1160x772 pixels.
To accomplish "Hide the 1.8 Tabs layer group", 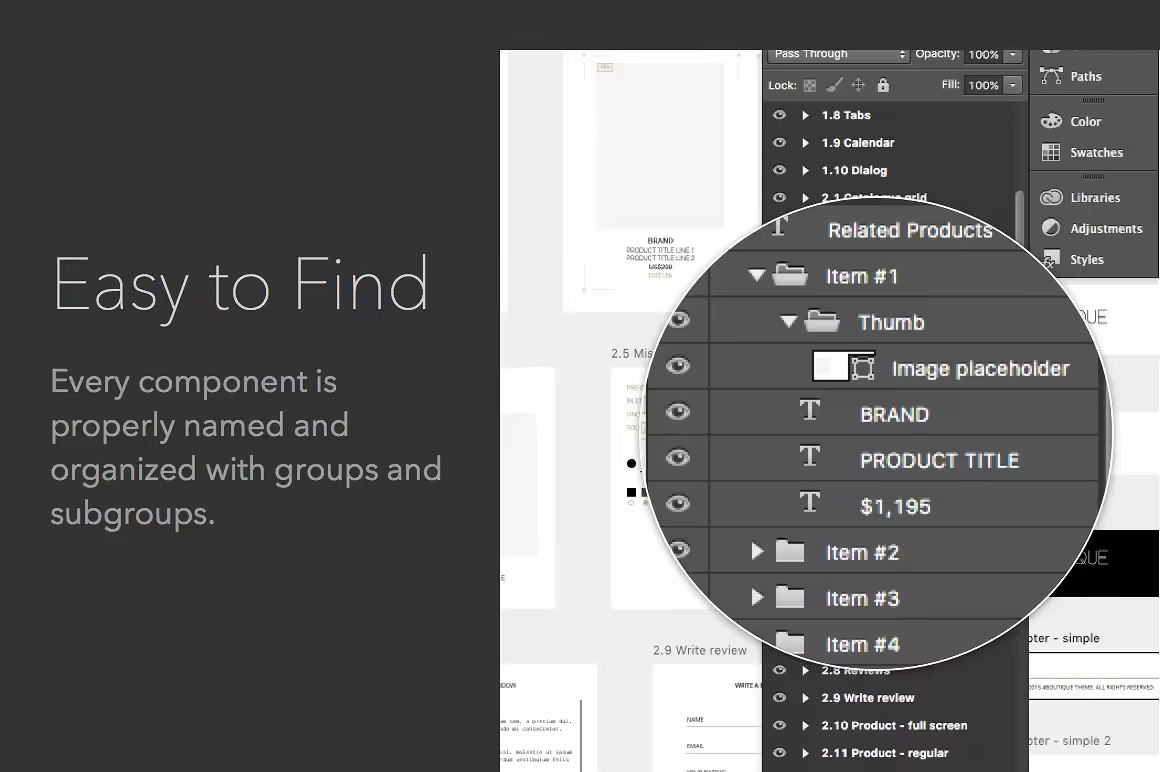I will point(779,115).
